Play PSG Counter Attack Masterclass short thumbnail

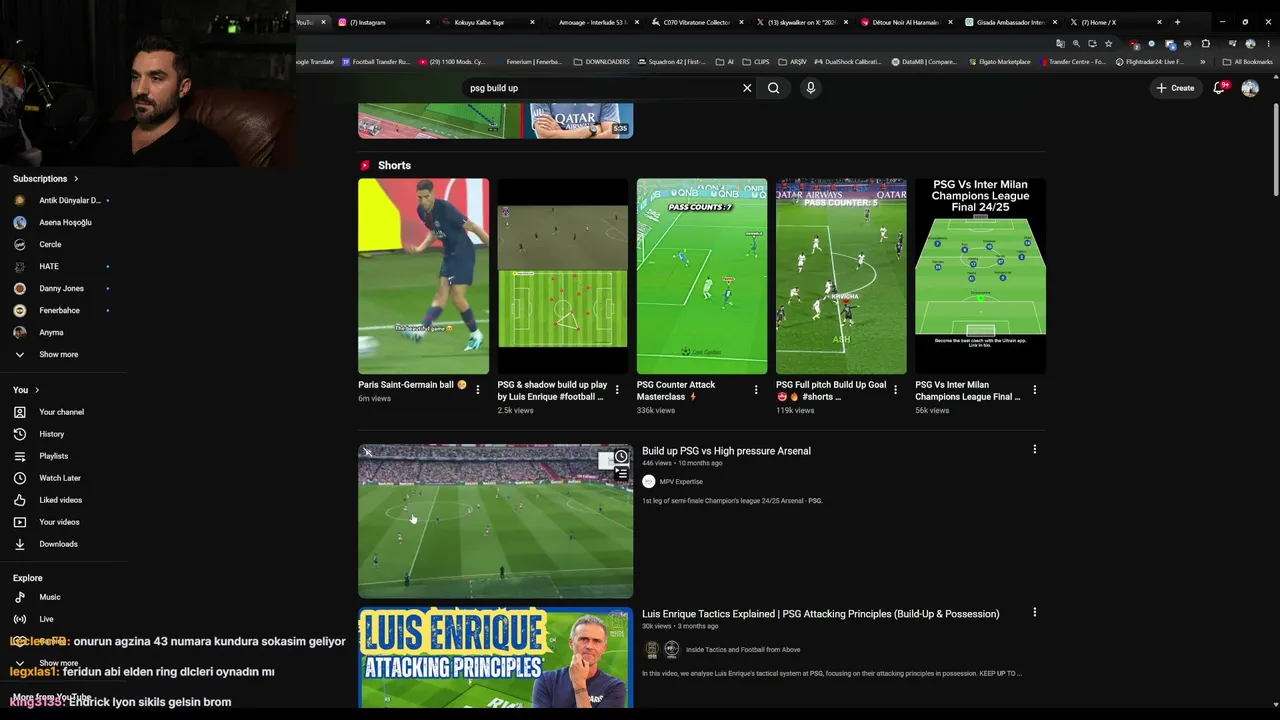coord(702,276)
